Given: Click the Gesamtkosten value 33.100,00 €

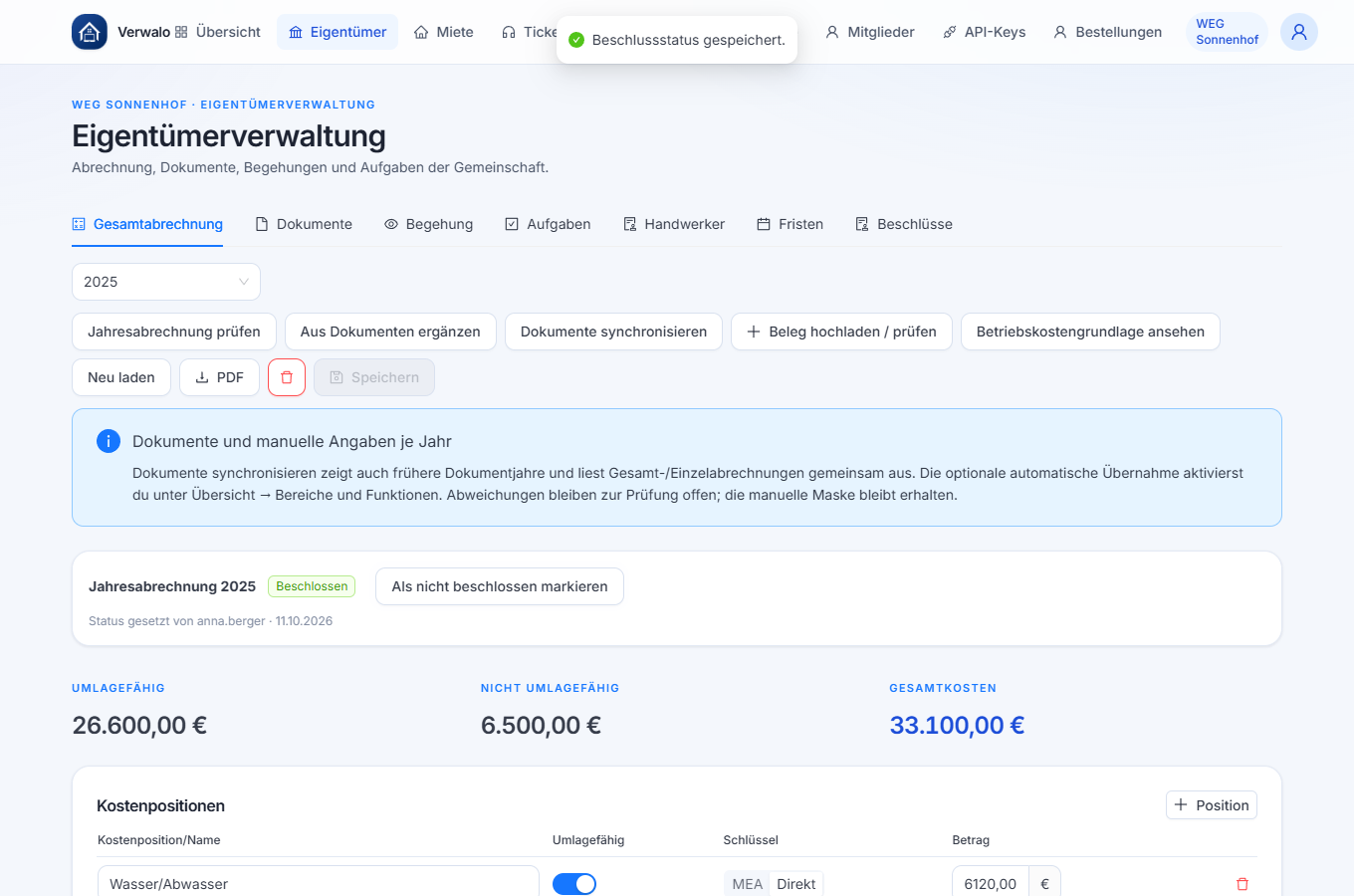Looking at the screenshot, I should point(957,725).
